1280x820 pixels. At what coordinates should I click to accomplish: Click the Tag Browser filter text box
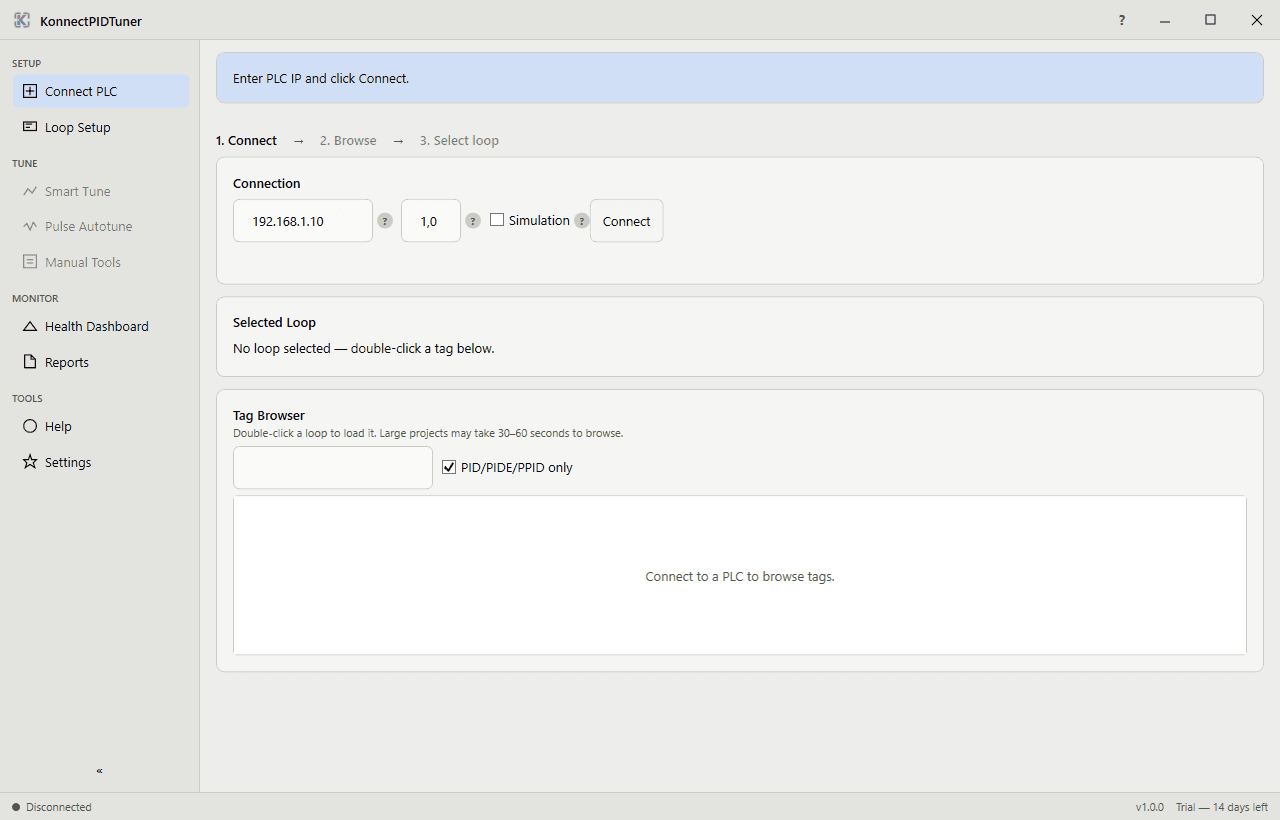pos(333,467)
